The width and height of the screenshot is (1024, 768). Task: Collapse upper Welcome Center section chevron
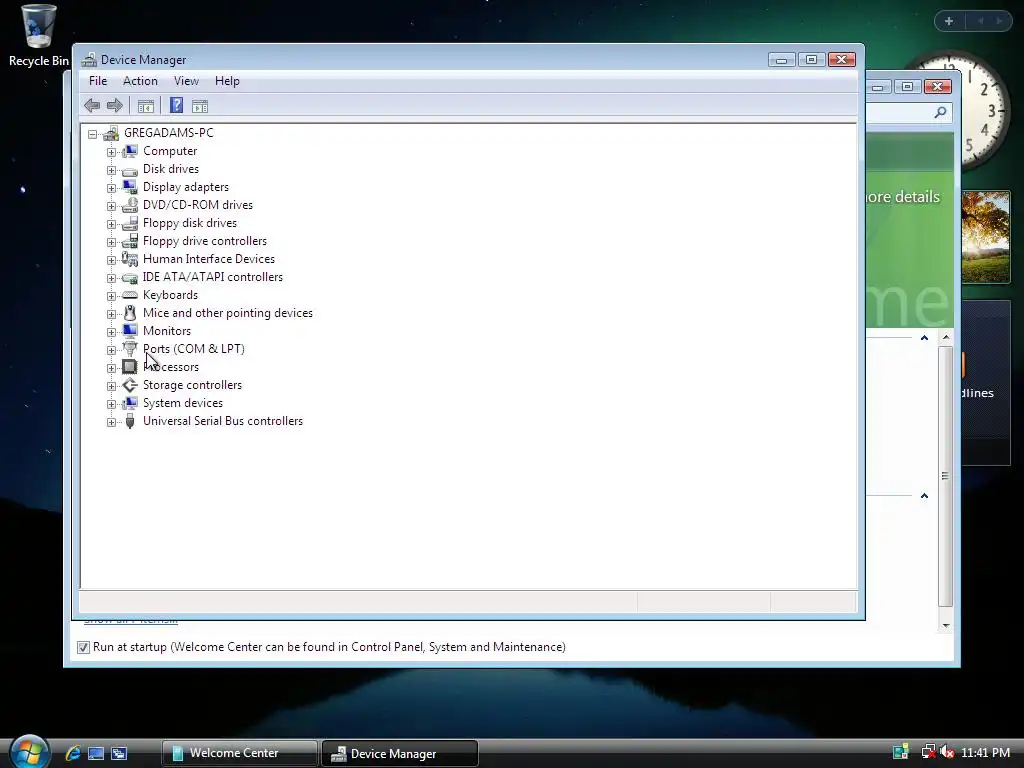pyautogui.click(x=924, y=338)
